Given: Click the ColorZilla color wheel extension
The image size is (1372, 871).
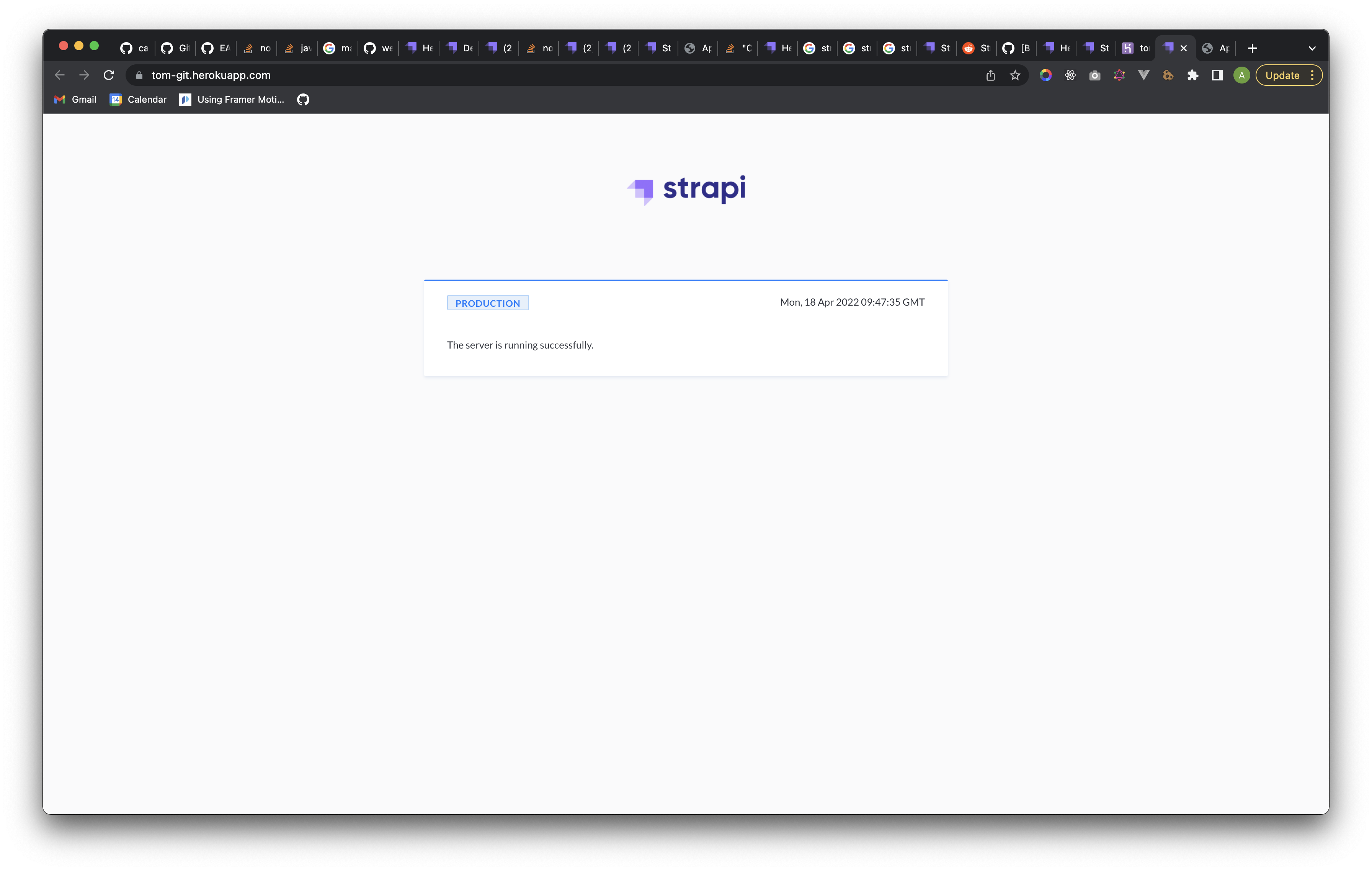Looking at the screenshot, I should 1045,75.
